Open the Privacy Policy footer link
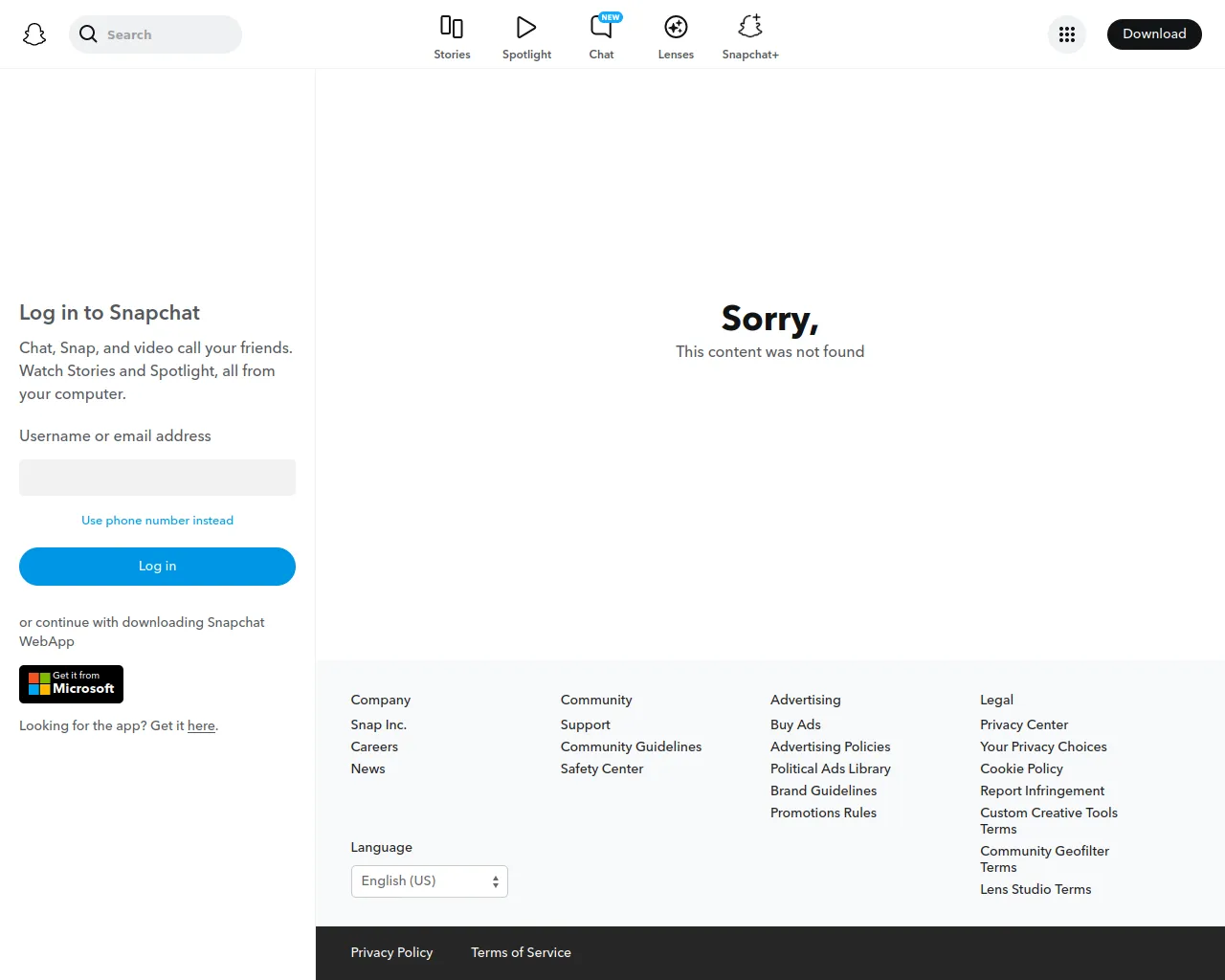The image size is (1225, 980). [391, 953]
